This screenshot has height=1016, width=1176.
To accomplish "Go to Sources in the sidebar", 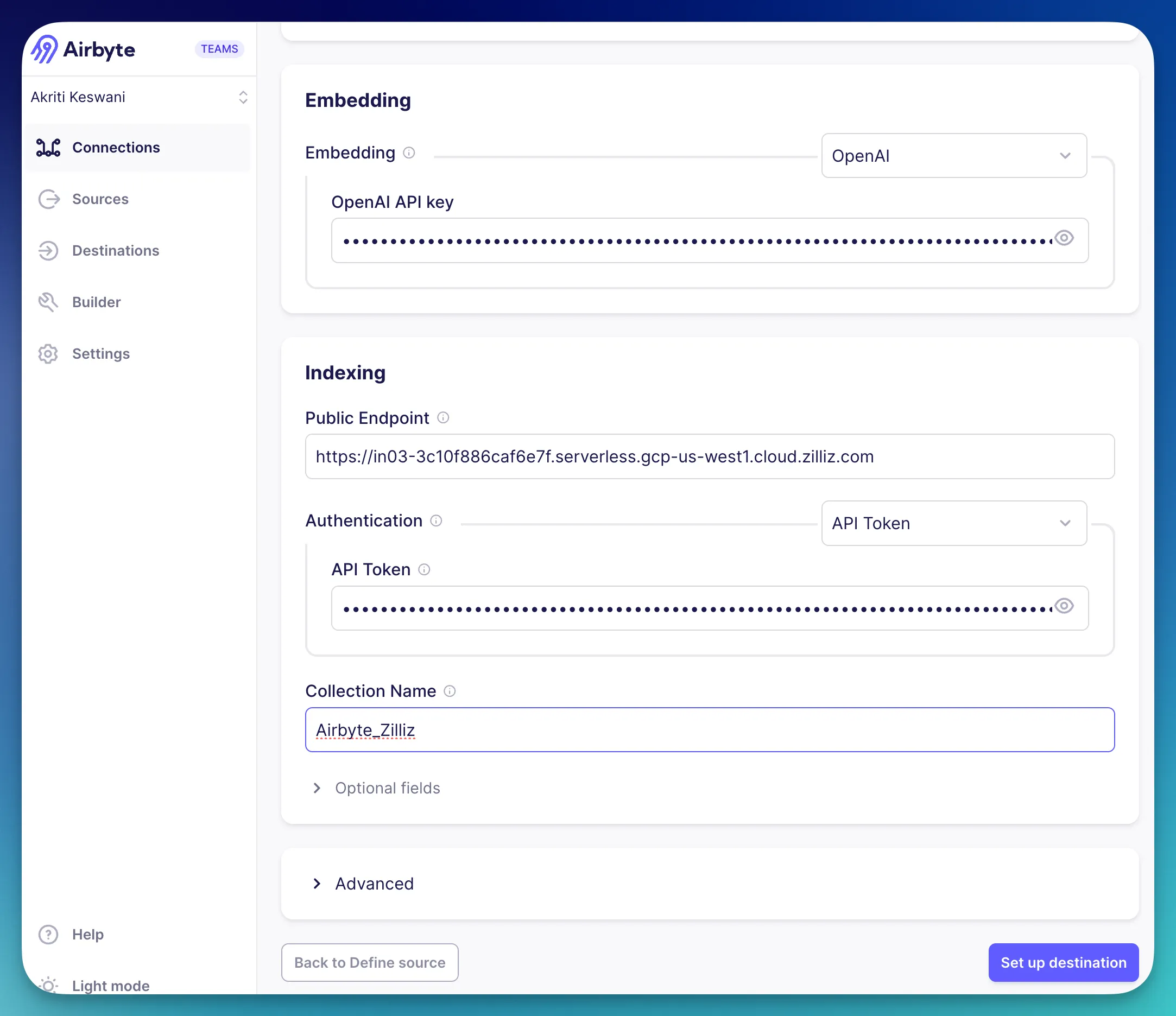I will pos(100,199).
